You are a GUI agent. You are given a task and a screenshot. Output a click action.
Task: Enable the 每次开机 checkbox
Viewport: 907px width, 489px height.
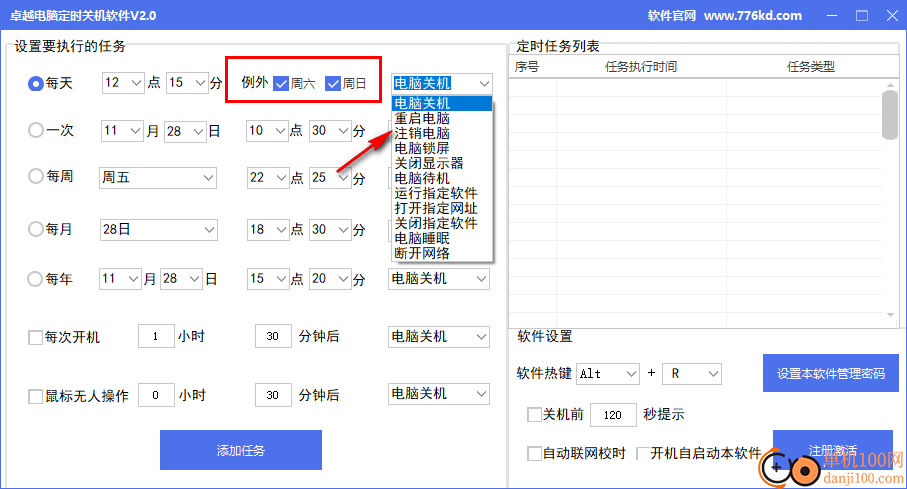[x=35, y=337]
